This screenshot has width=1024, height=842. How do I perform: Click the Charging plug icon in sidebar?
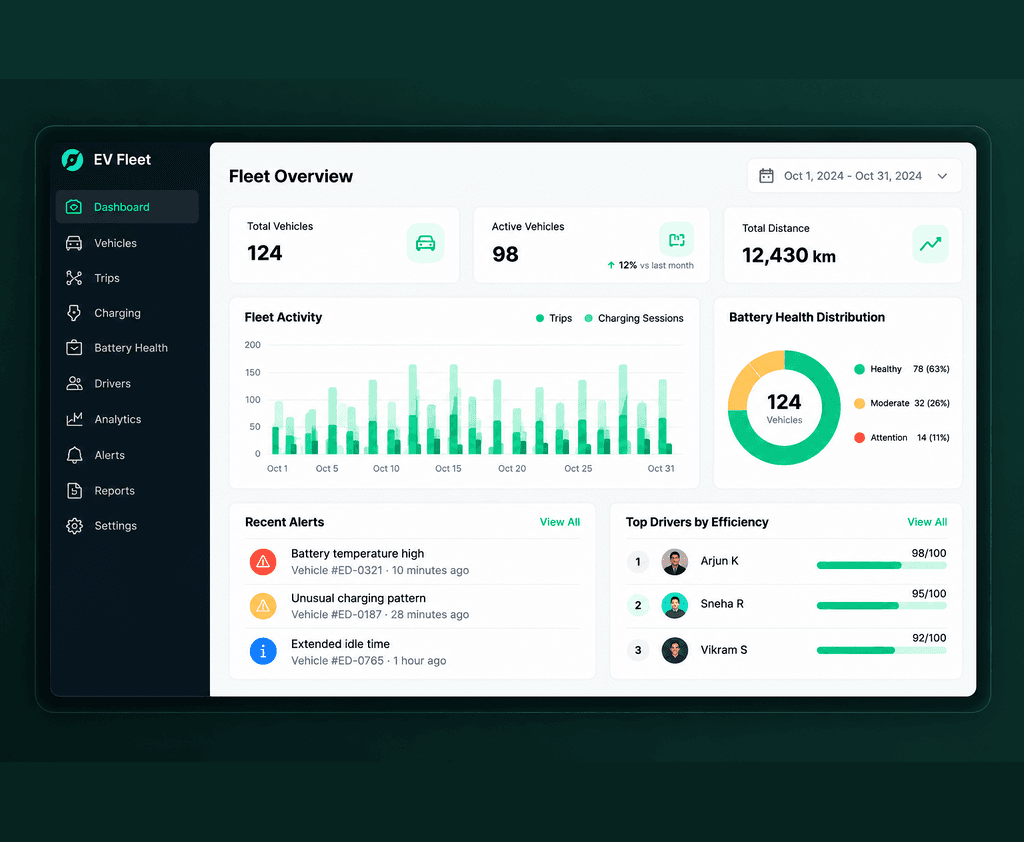pos(74,313)
